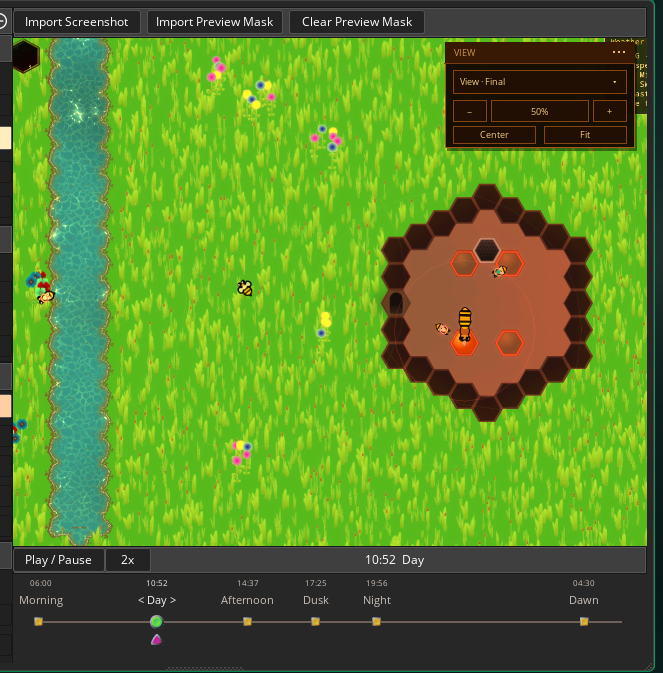Open the View - Final dropdown
The width and height of the screenshot is (663, 673).
coord(539,82)
